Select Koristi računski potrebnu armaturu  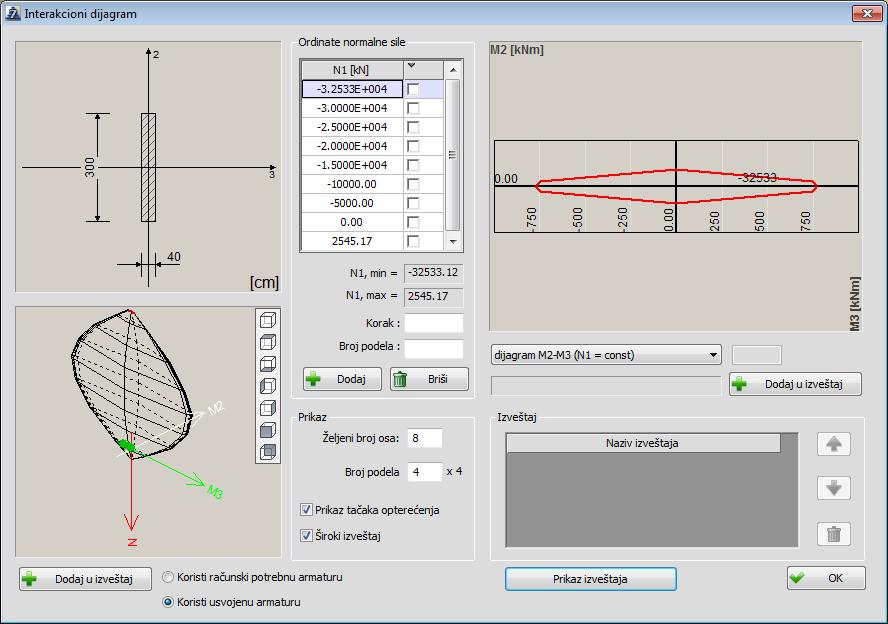(x=168, y=577)
